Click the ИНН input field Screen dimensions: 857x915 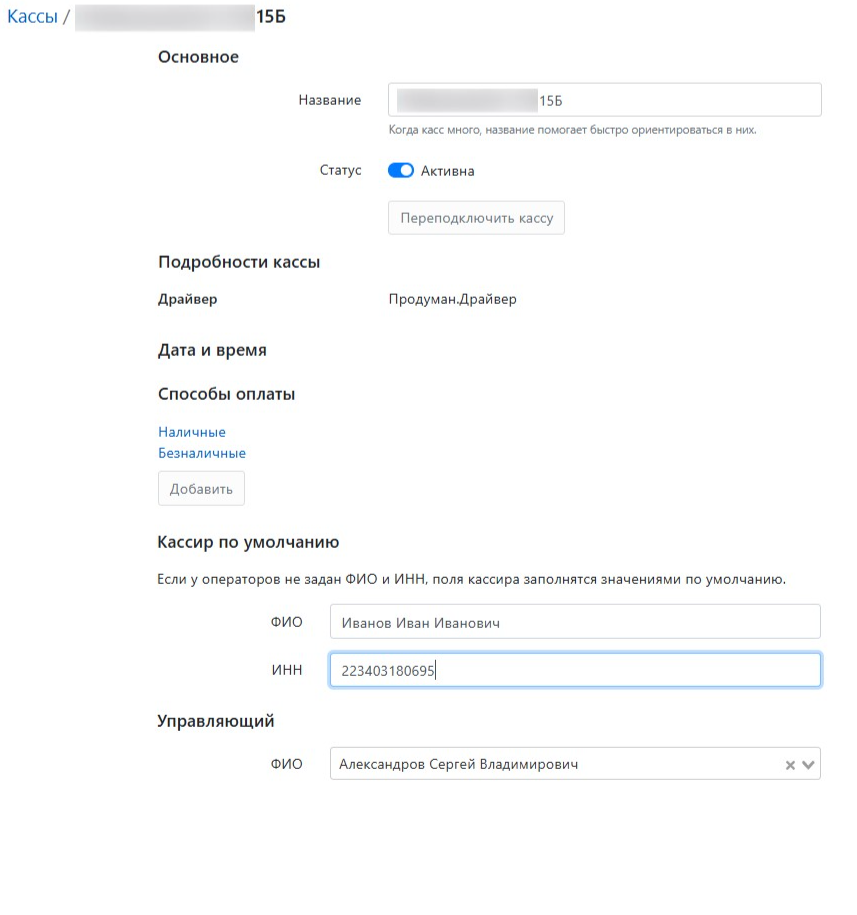[575, 670]
